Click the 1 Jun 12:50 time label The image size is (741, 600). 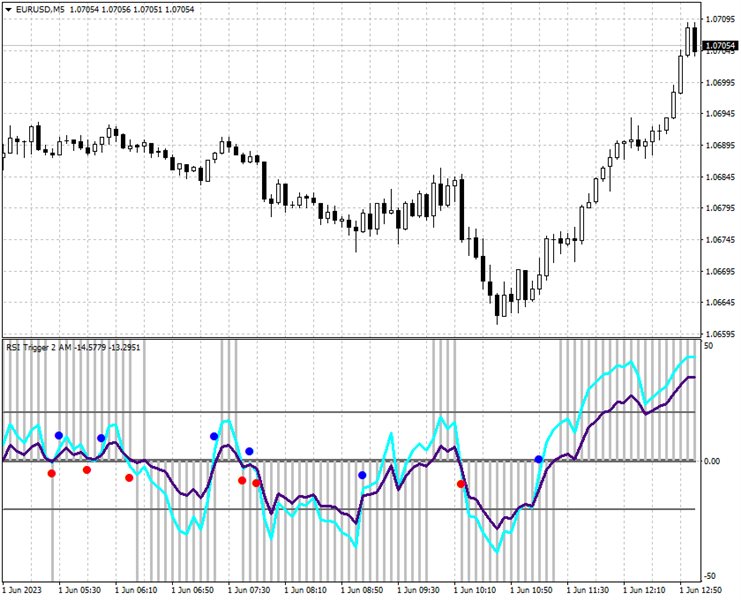point(701,591)
